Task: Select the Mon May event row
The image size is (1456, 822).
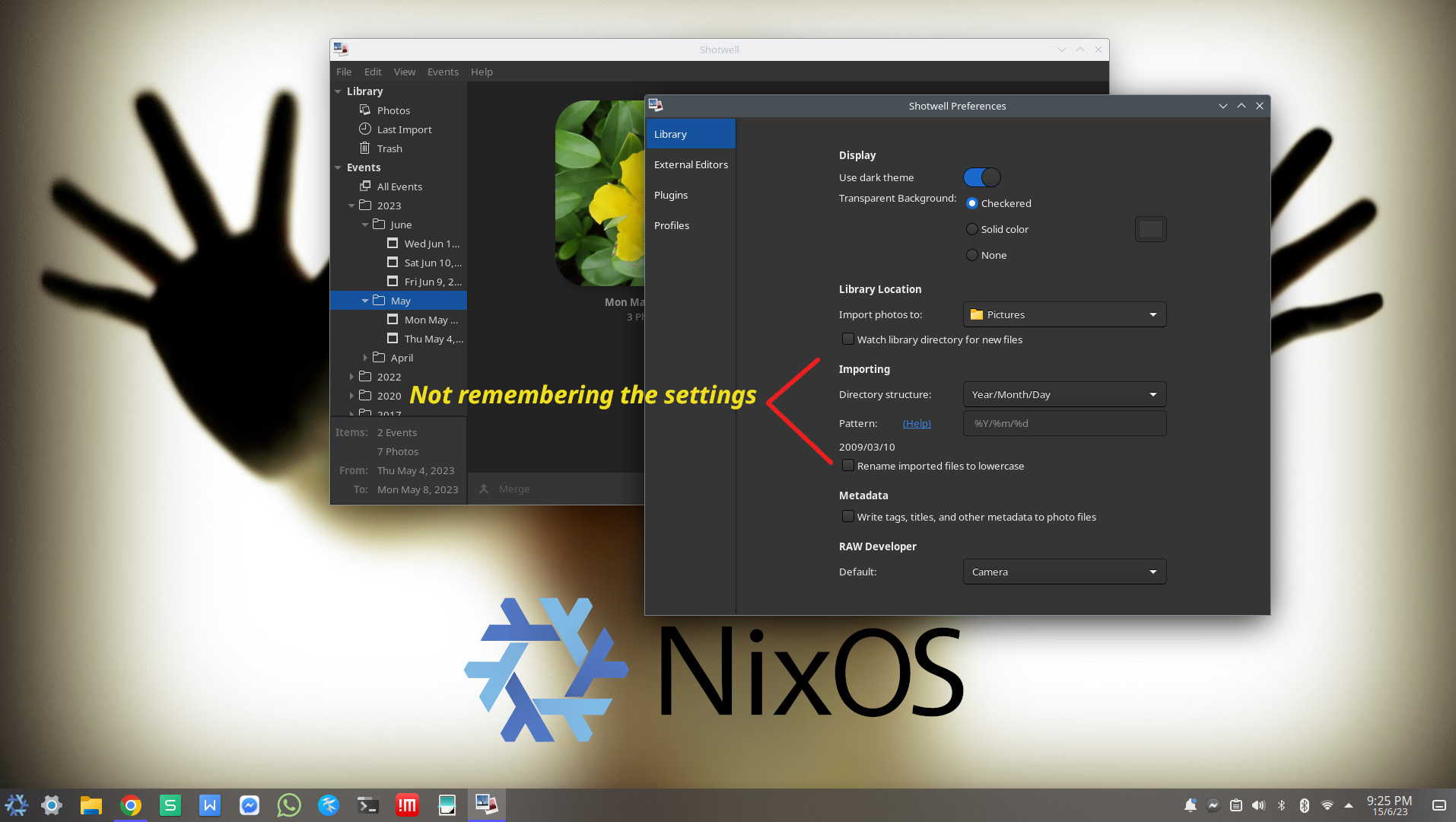Action: 399,320
